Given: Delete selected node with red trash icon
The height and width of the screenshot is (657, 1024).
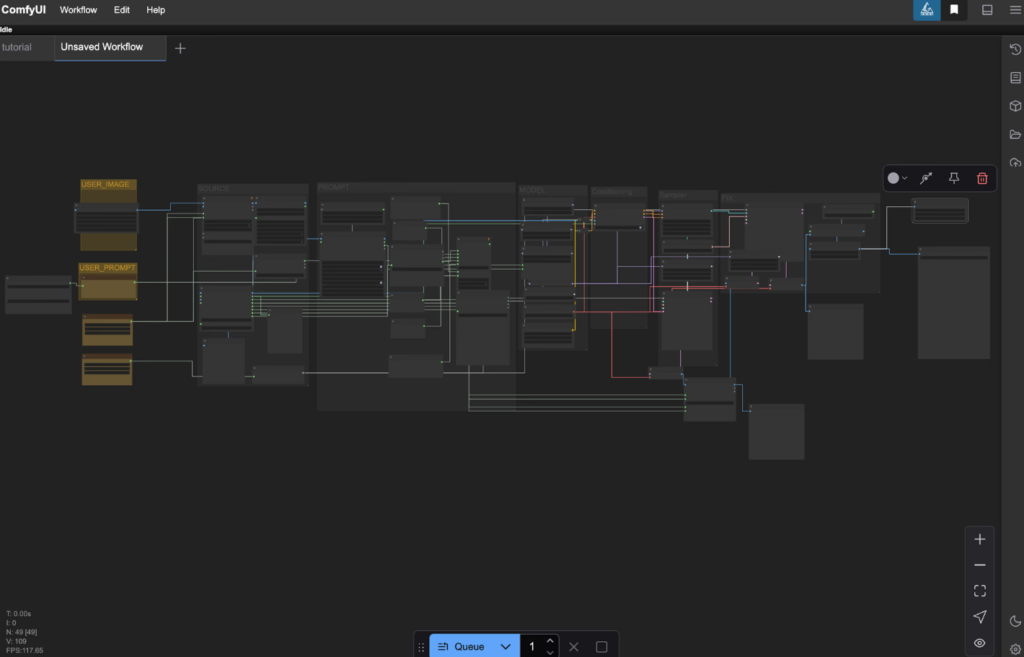Looking at the screenshot, I should point(982,178).
